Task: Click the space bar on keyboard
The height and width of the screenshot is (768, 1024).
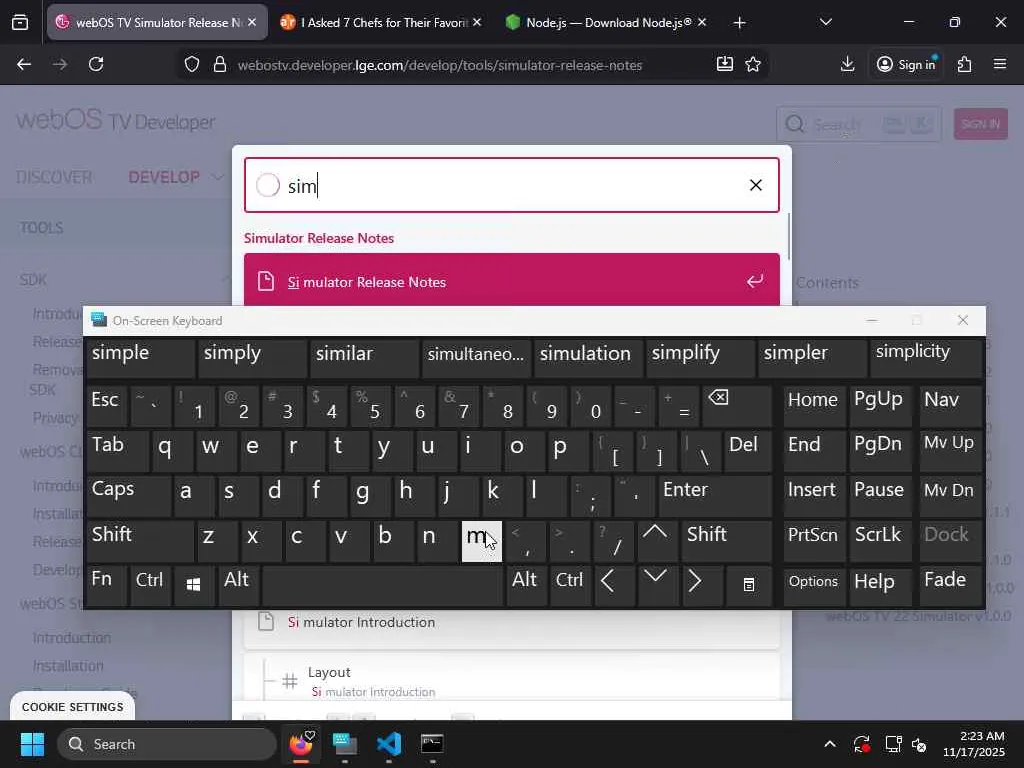Action: click(x=383, y=584)
